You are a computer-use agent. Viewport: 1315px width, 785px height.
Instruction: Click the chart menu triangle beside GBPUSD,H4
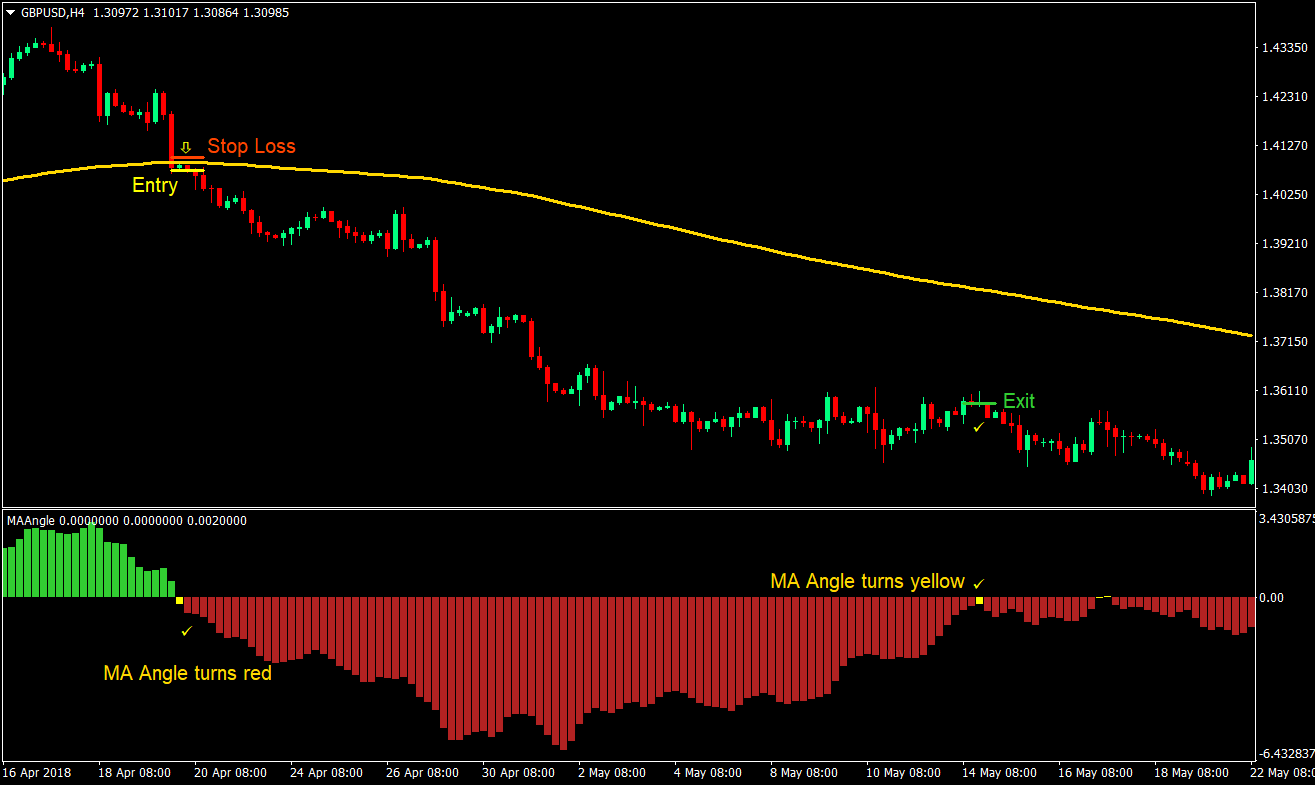(x=11, y=13)
